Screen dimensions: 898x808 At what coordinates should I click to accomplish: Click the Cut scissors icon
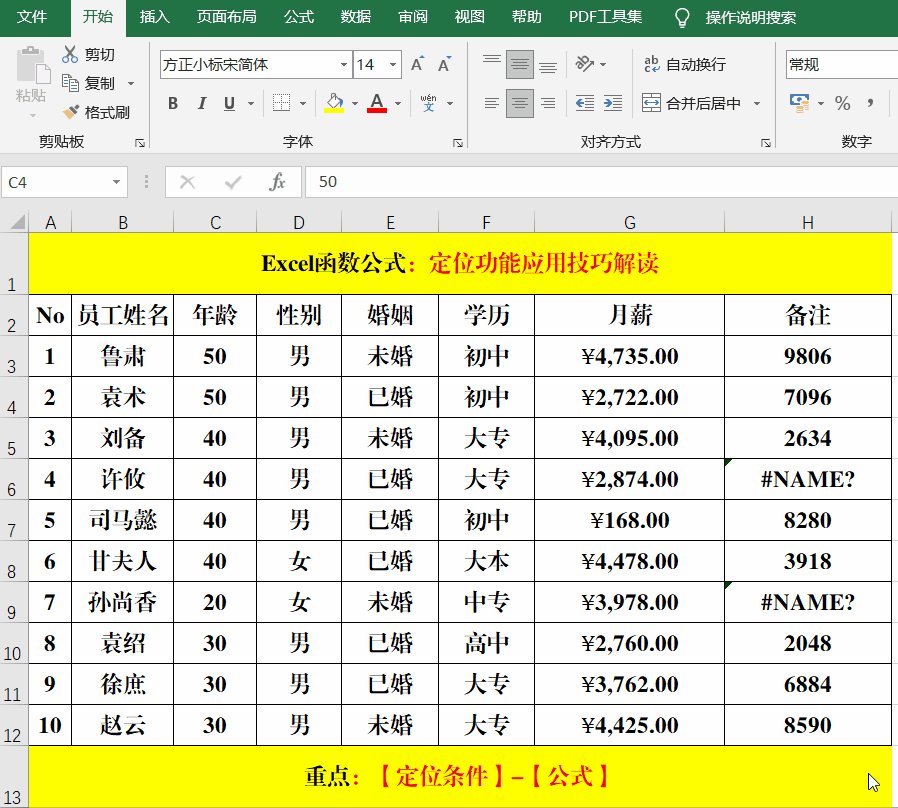70,54
